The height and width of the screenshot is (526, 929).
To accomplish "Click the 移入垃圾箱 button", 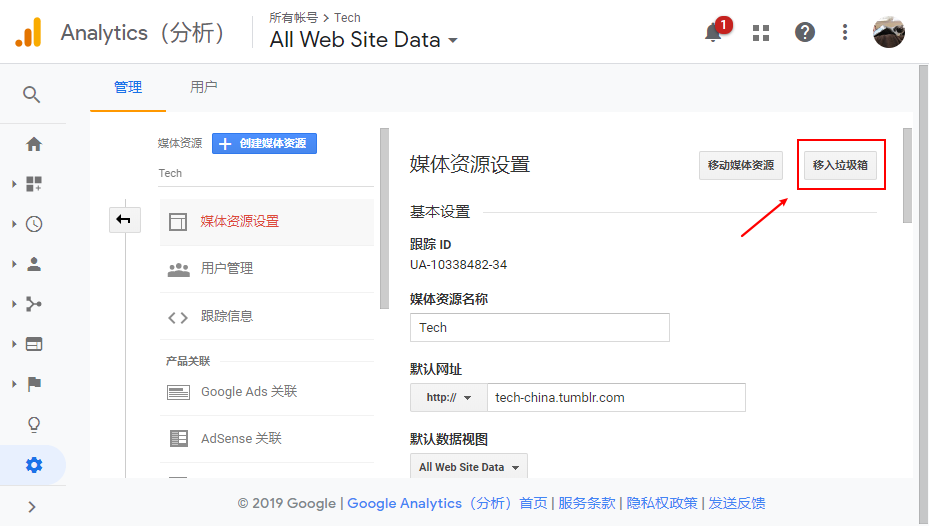I will pyautogui.click(x=840, y=165).
